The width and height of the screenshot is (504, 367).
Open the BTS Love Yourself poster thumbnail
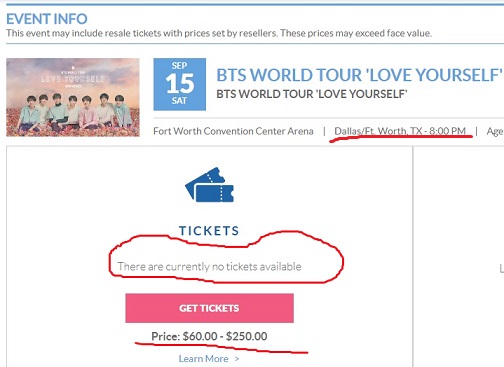pos(73,97)
